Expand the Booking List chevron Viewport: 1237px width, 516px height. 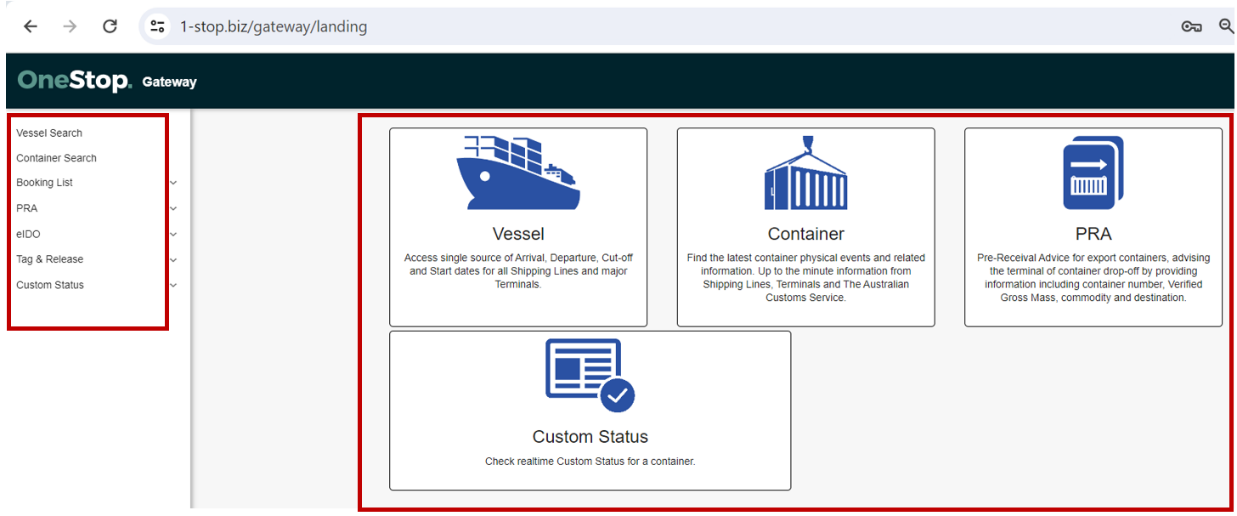click(x=173, y=184)
